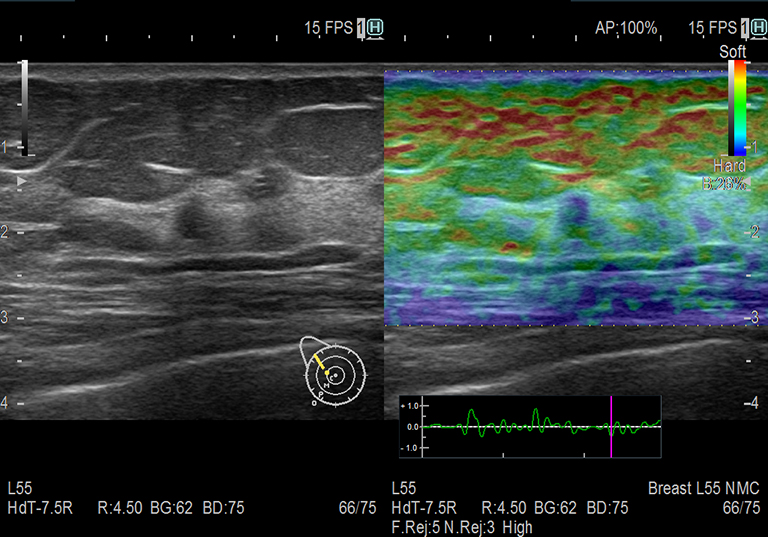Click the number 1 badge beside left FPS
This screenshot has height=537, width=768.
(x=361, y=29)
